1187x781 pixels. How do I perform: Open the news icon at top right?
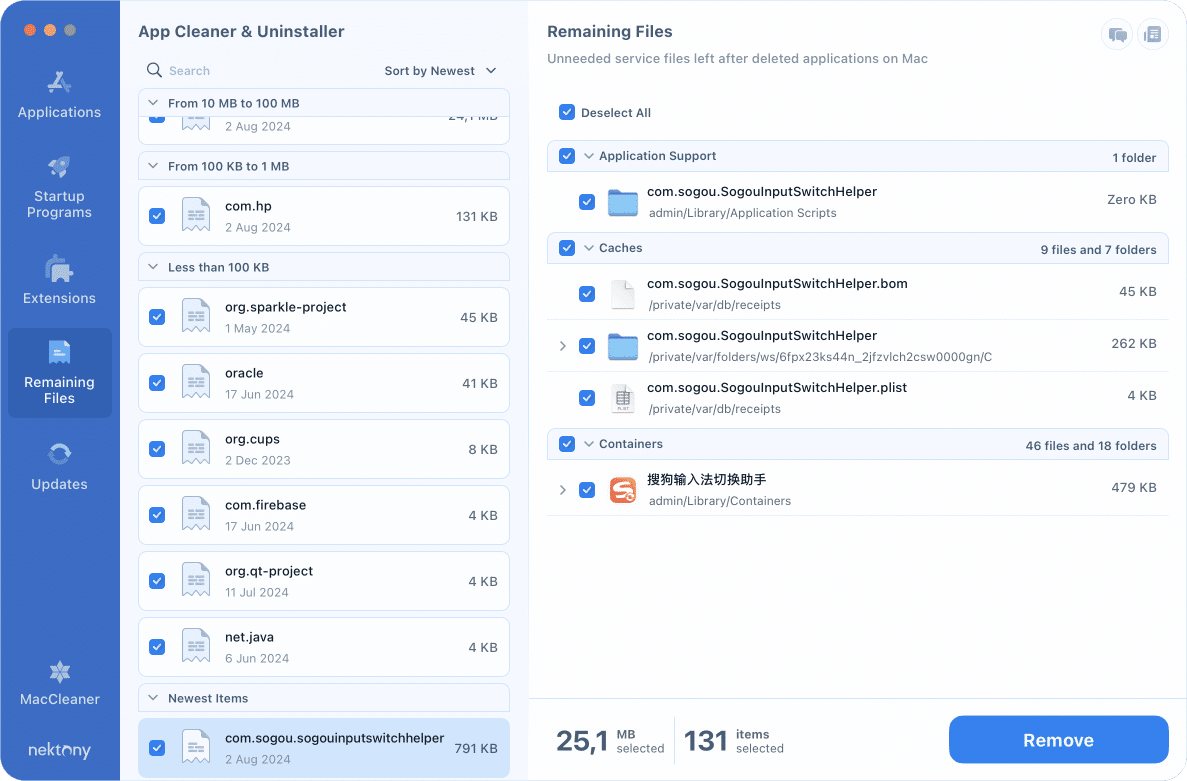click(1153, 34)
